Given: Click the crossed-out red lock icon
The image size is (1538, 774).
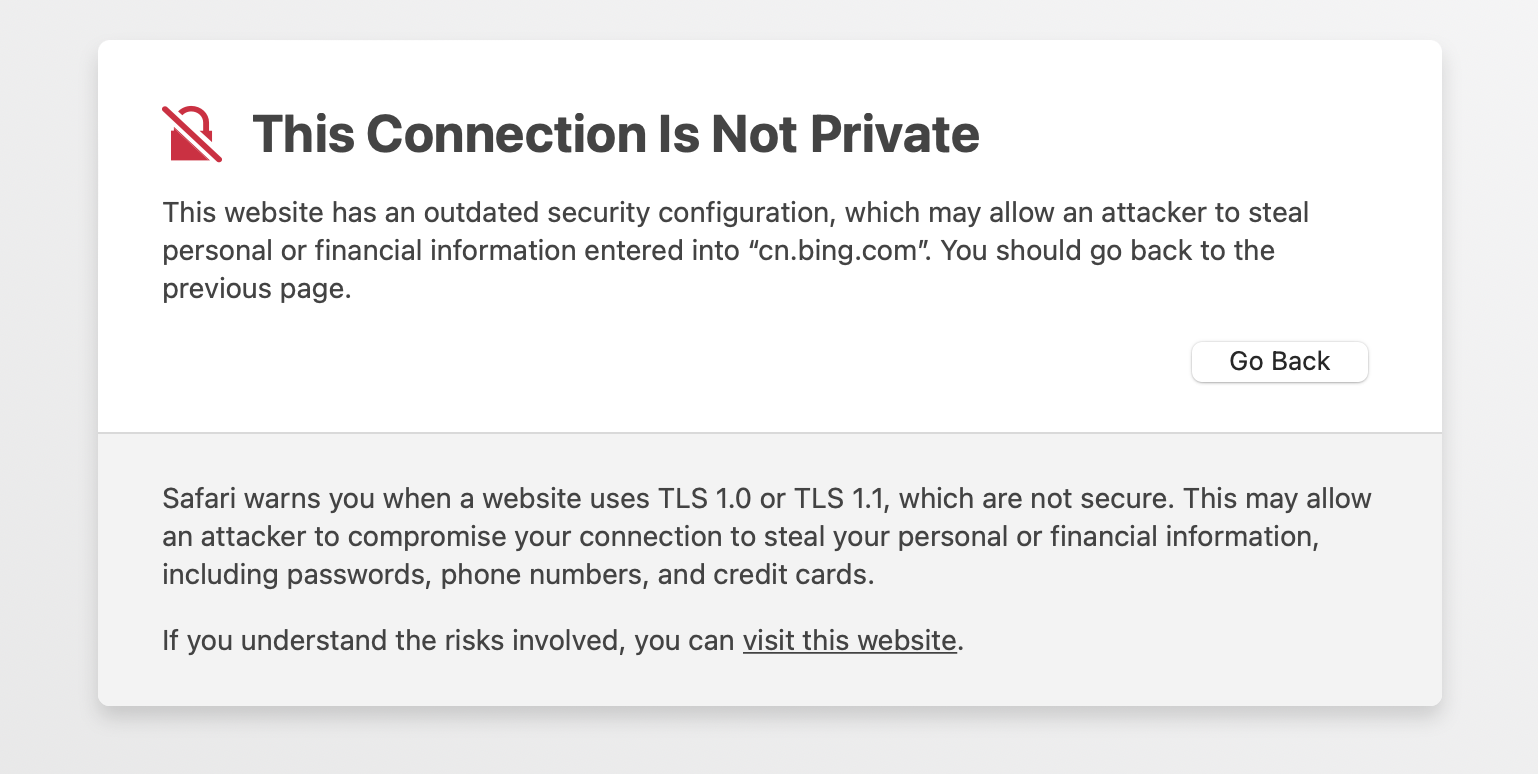Looking at the screenshot, I should pyautogui.click(x=191, y=134).
